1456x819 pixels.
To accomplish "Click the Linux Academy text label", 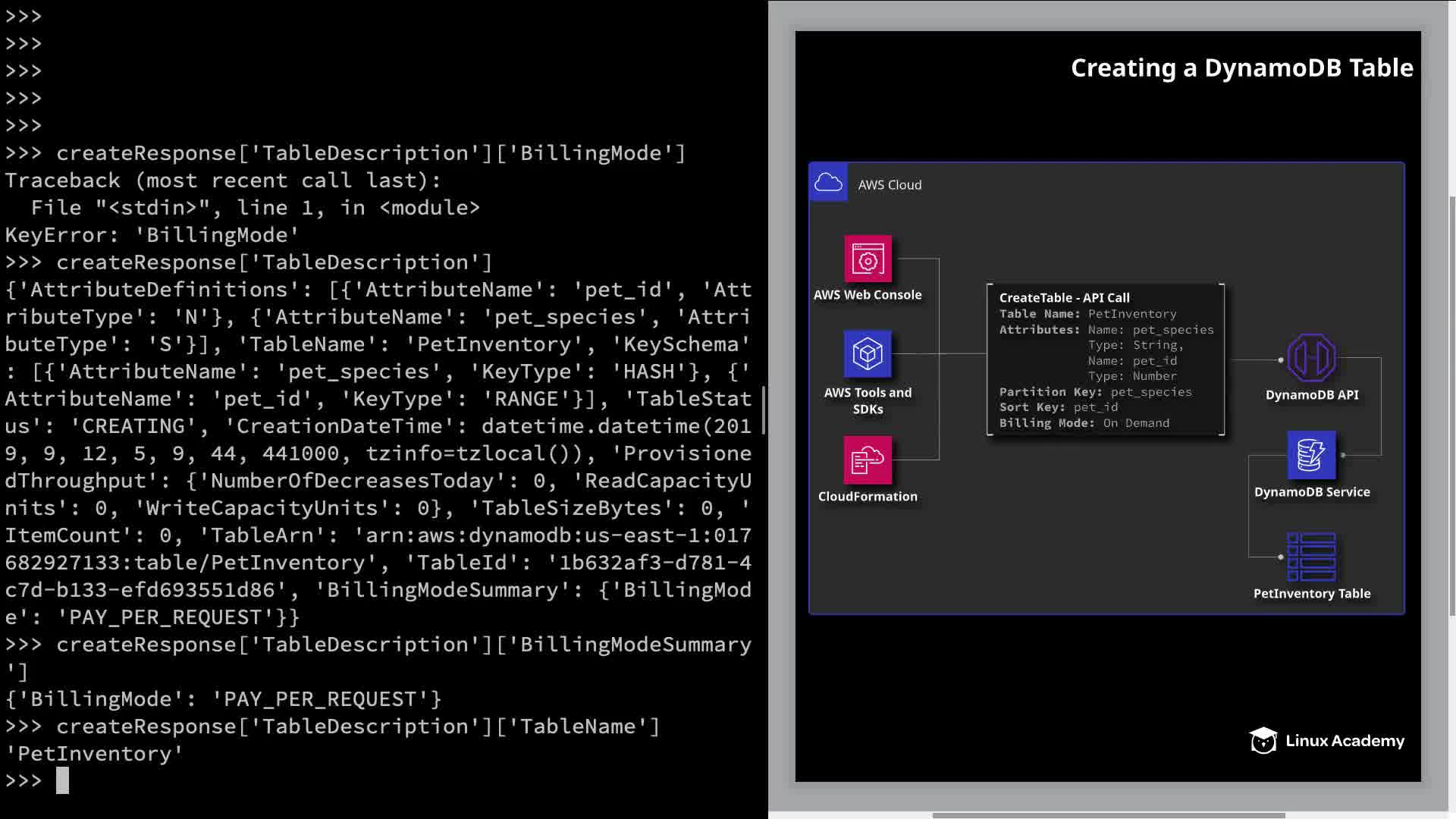I will [1345, 741].
